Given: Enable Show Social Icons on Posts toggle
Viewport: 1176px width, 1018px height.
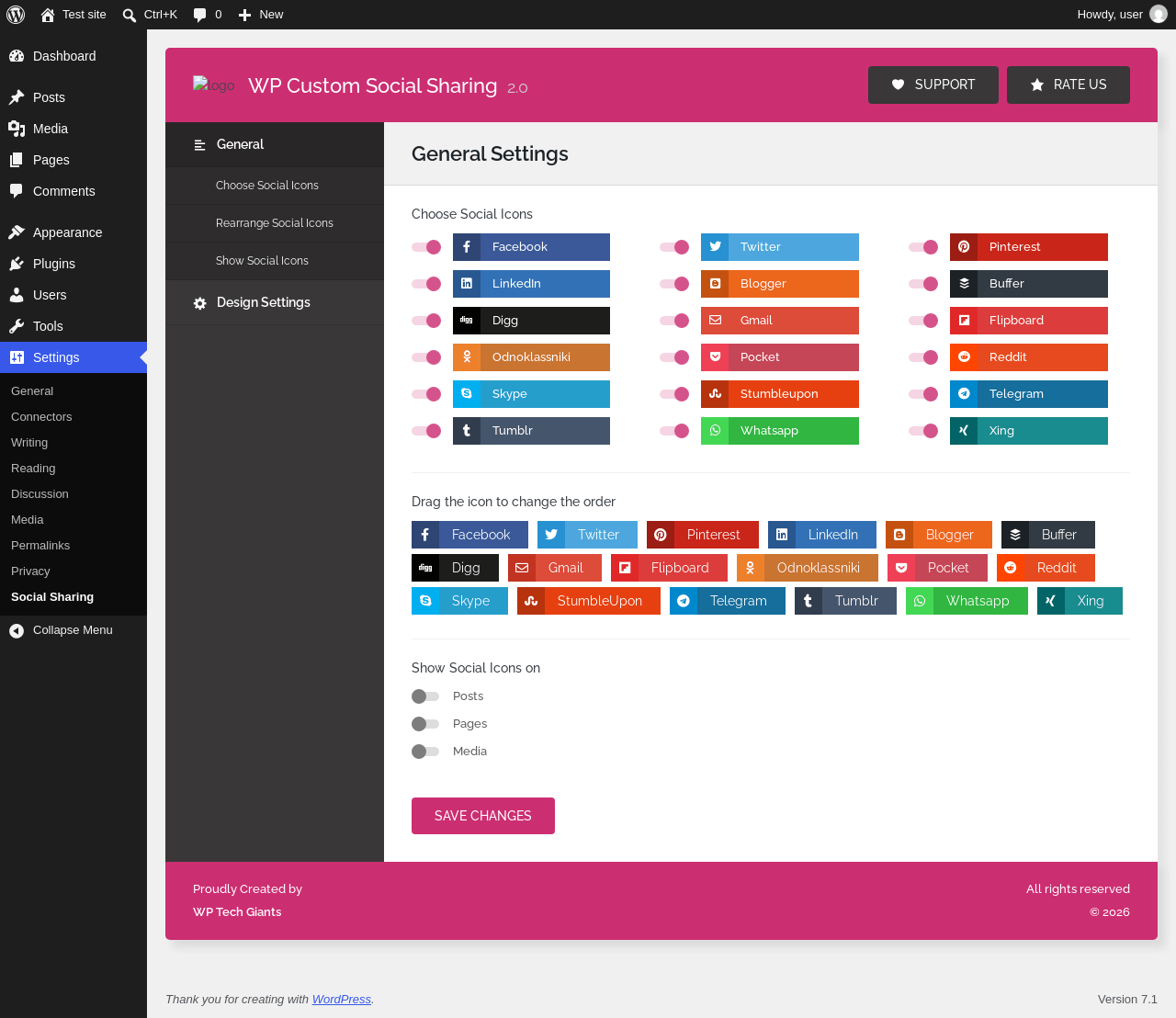Looking at the screenshot, I should click(x=425, y=696).
